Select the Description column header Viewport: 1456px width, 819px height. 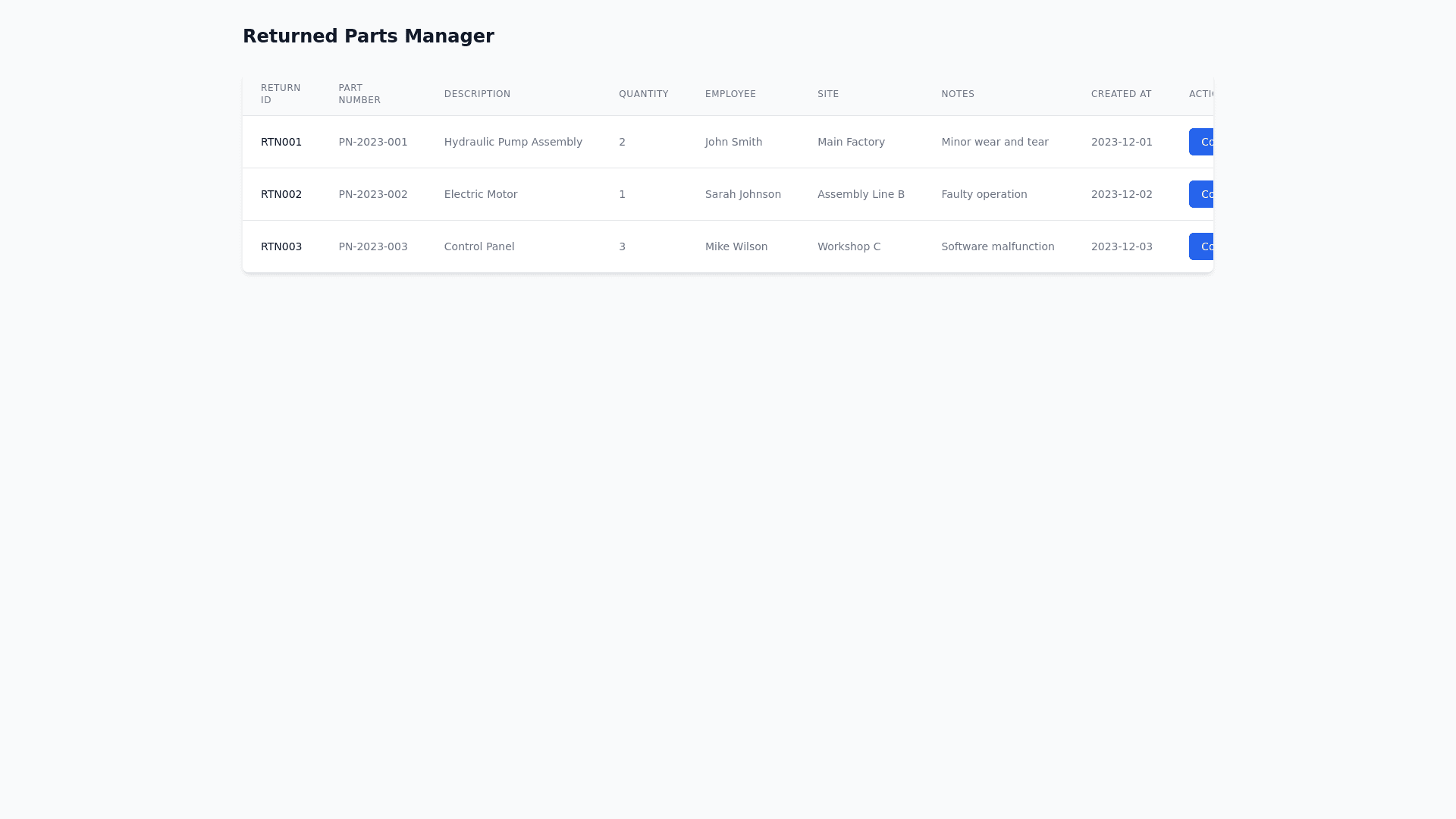click(477, 94)
